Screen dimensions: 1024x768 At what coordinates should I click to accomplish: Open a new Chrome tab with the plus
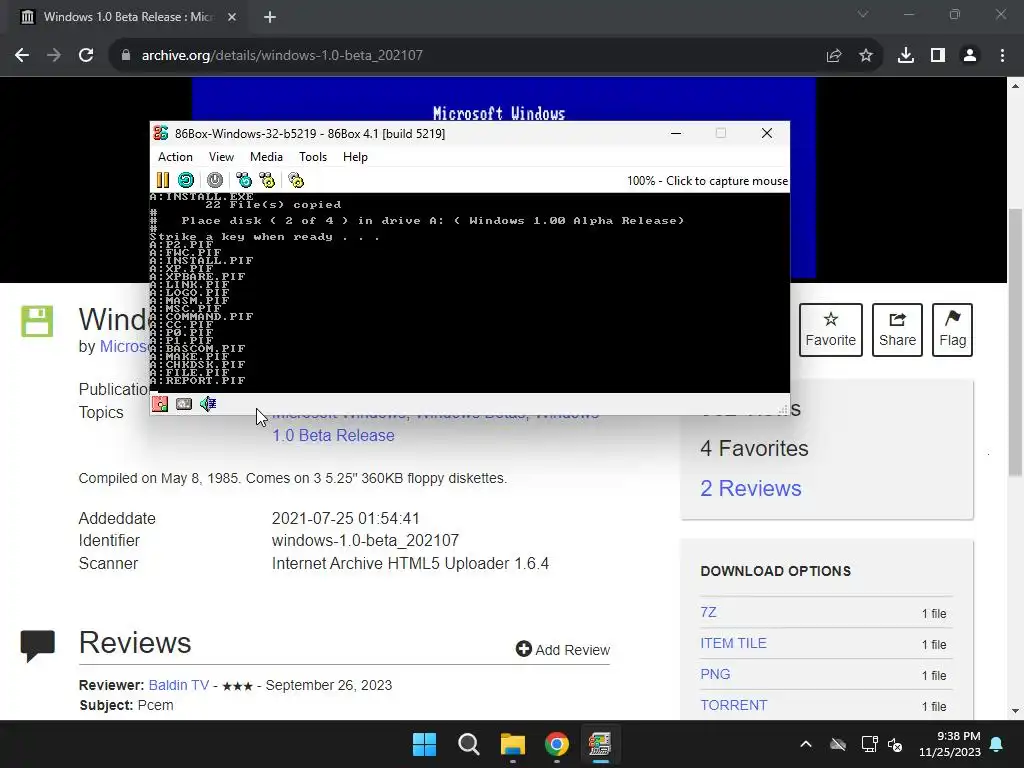pyautogui.click(x=270, y=17)
